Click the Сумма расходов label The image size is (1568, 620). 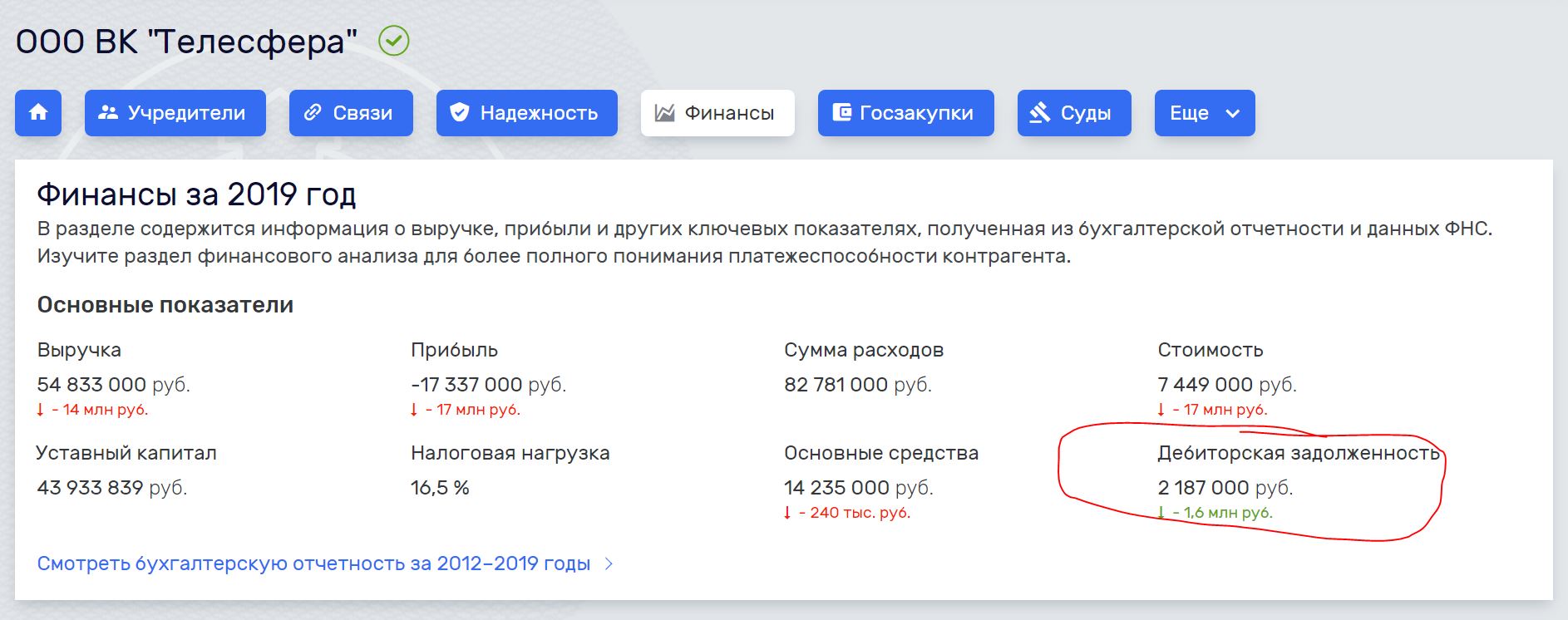[x=864, y=350]
